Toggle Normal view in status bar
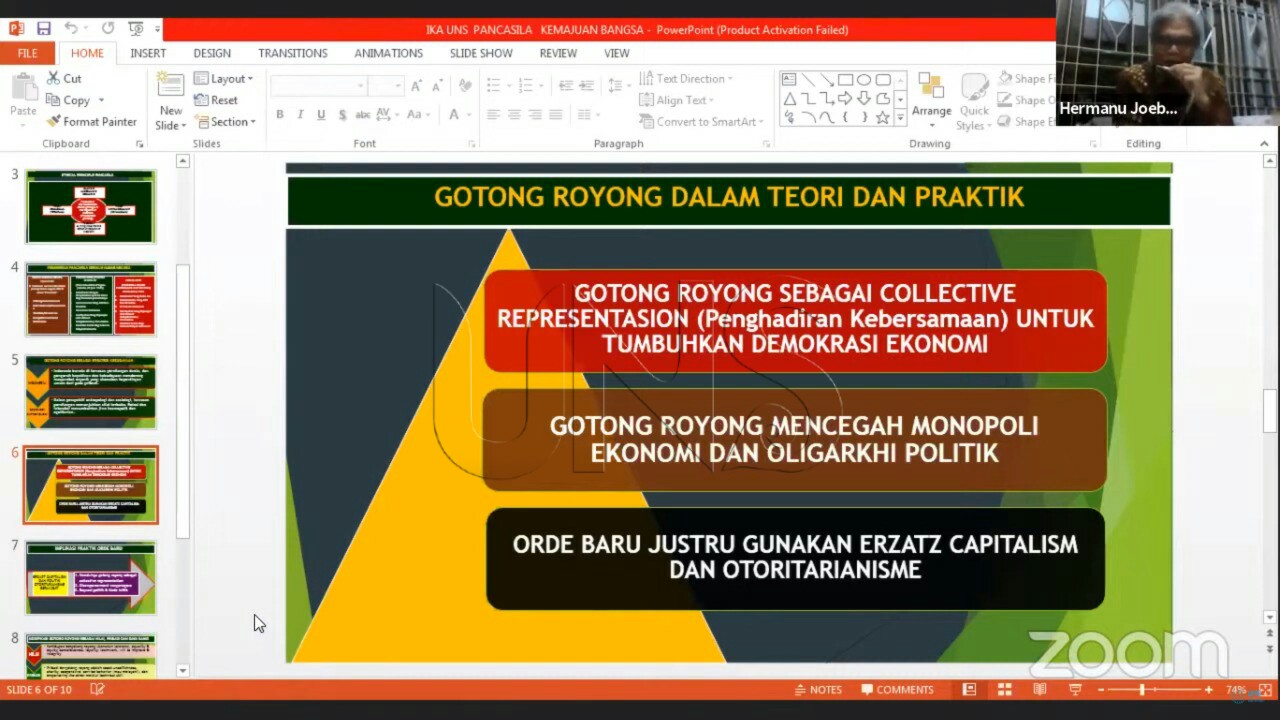 968,690
